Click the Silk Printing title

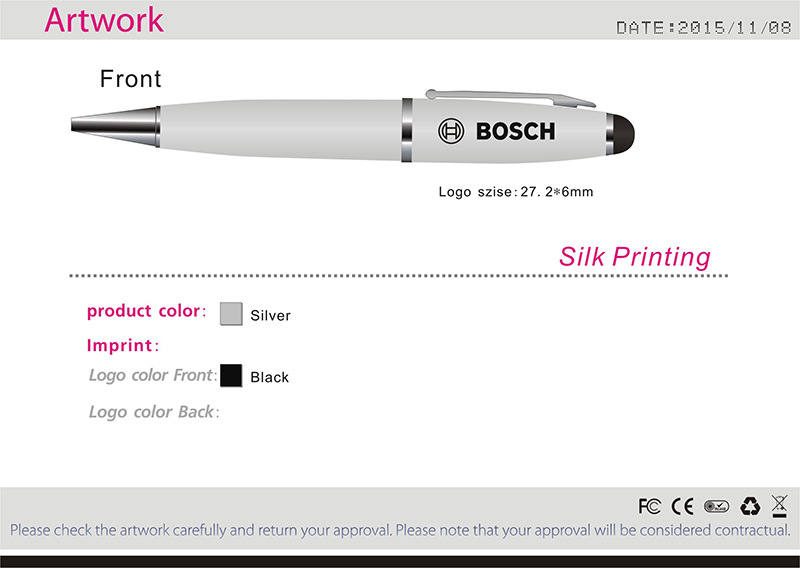coord(634,256)
